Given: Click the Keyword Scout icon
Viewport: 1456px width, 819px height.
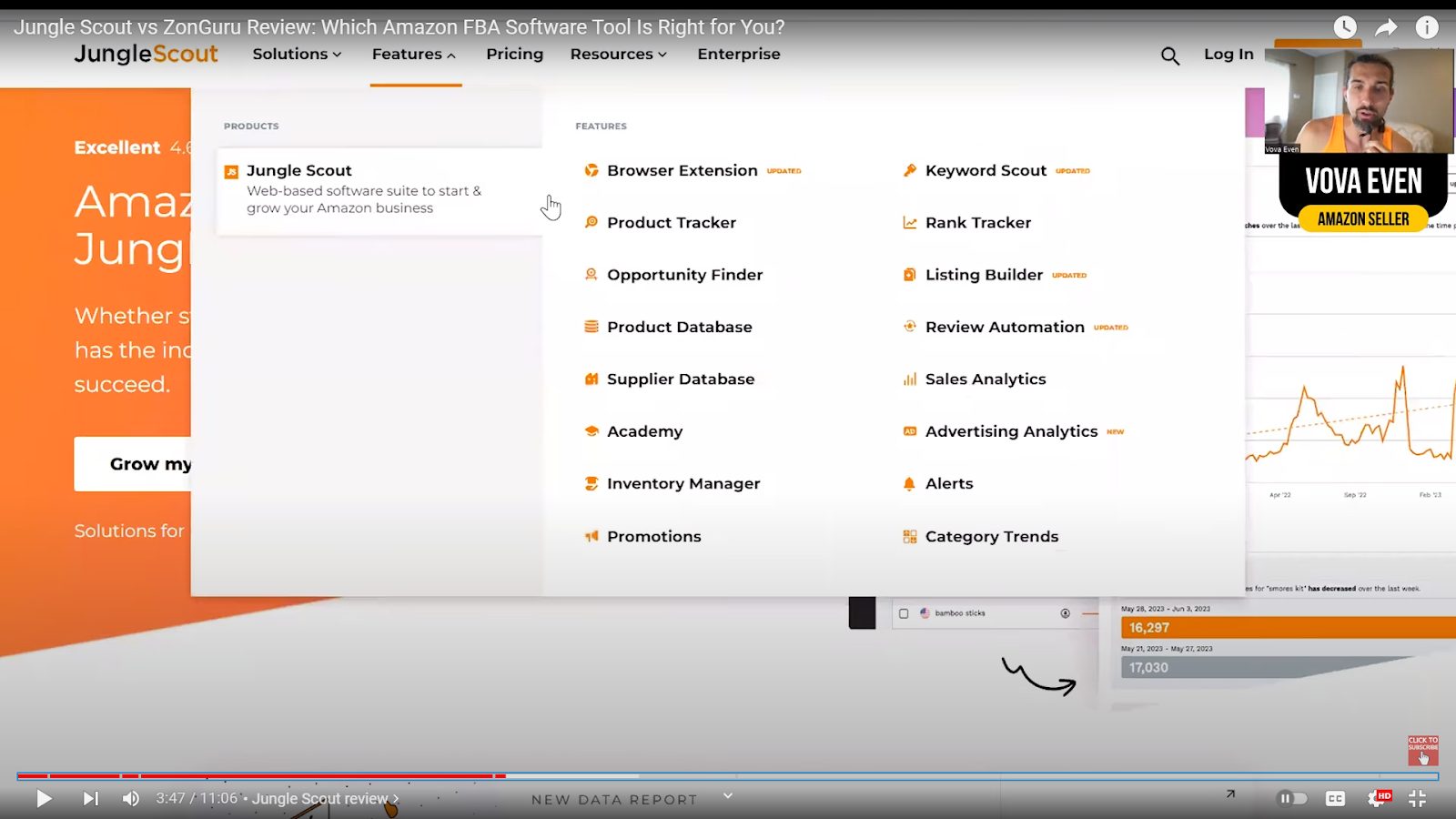Looking at the screenshot, I should click(909, 170).
